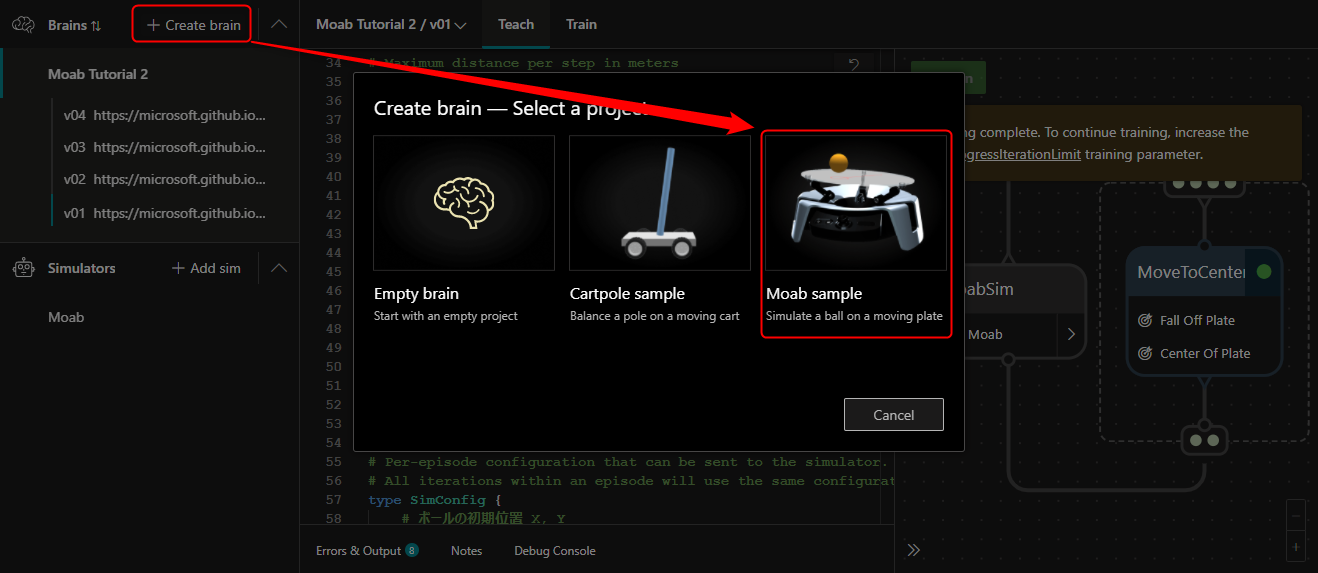Click the Center Of Plate goal icon
The image size is (1318, 573).
click(x=1145, y=353)
